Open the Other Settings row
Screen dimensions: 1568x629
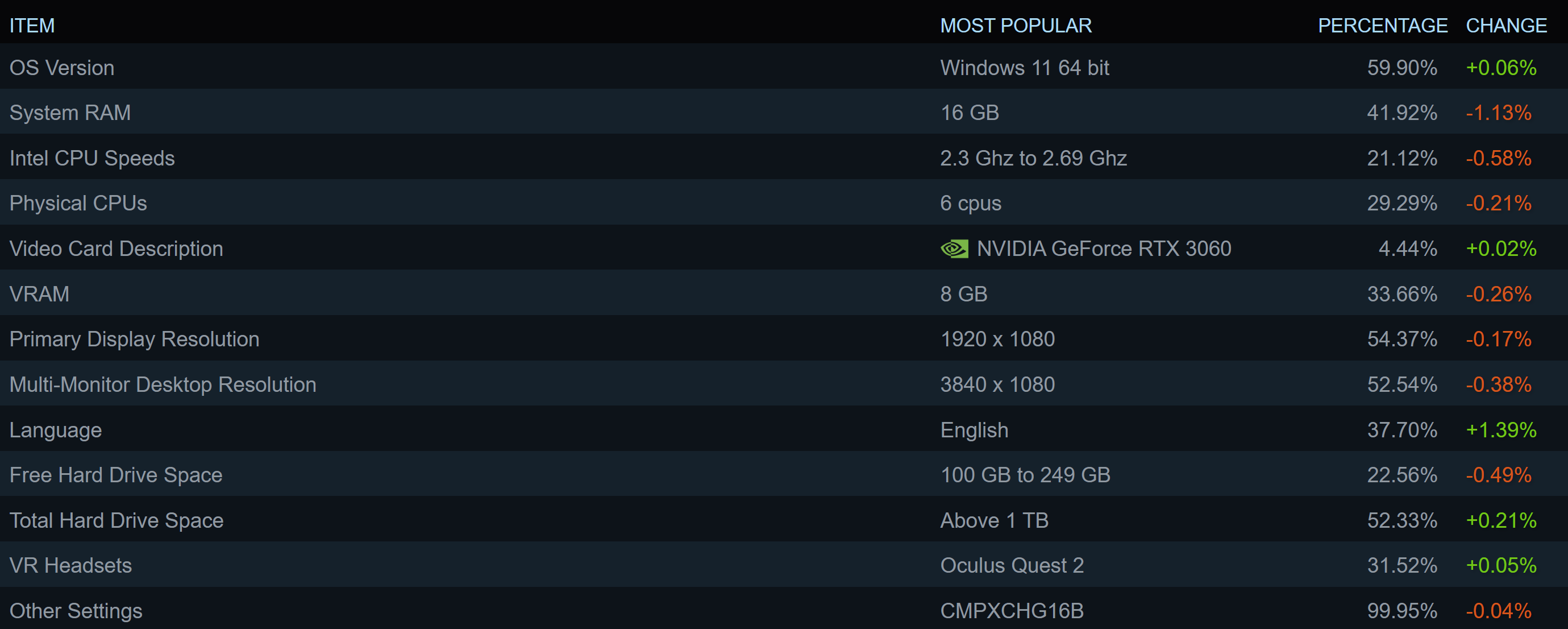[x=76, y=611]
